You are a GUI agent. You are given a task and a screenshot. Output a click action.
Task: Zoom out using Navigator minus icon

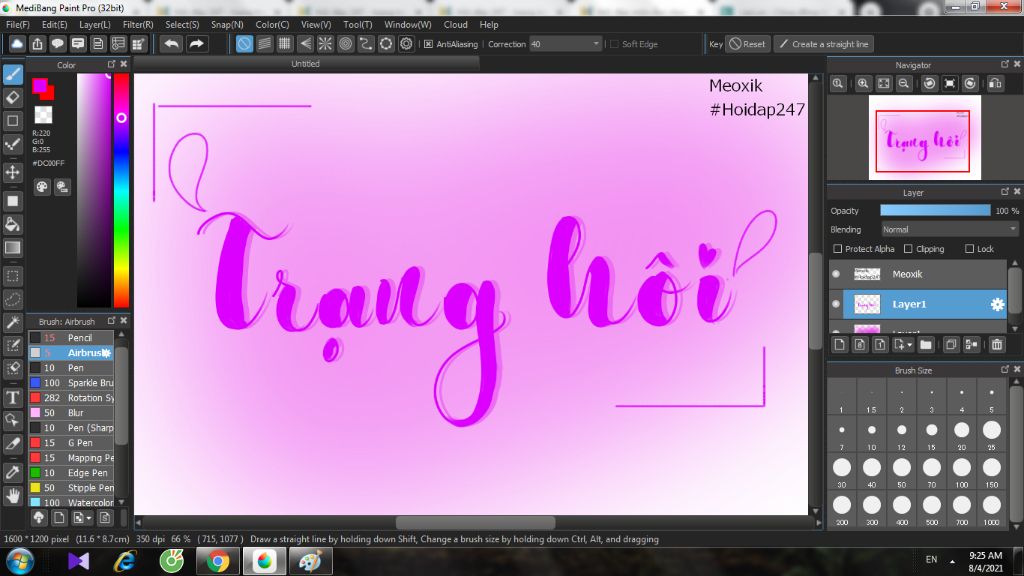coord(904,84)
